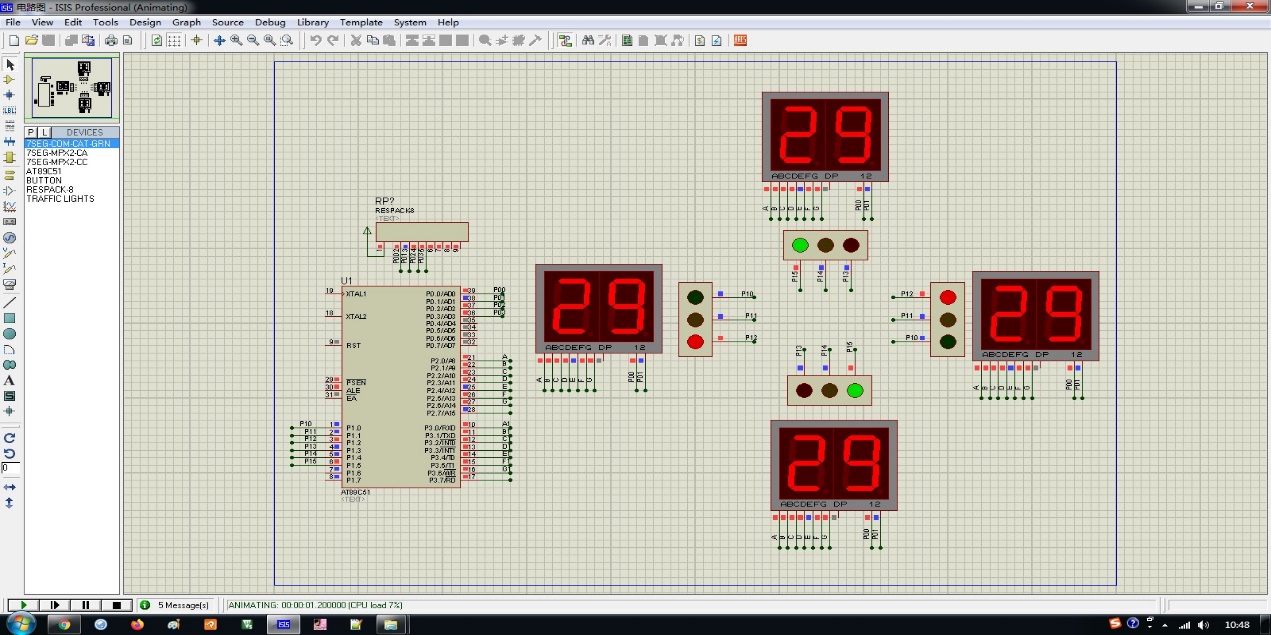
Task: Click the Print icon in toolbar
Action: 111,40
